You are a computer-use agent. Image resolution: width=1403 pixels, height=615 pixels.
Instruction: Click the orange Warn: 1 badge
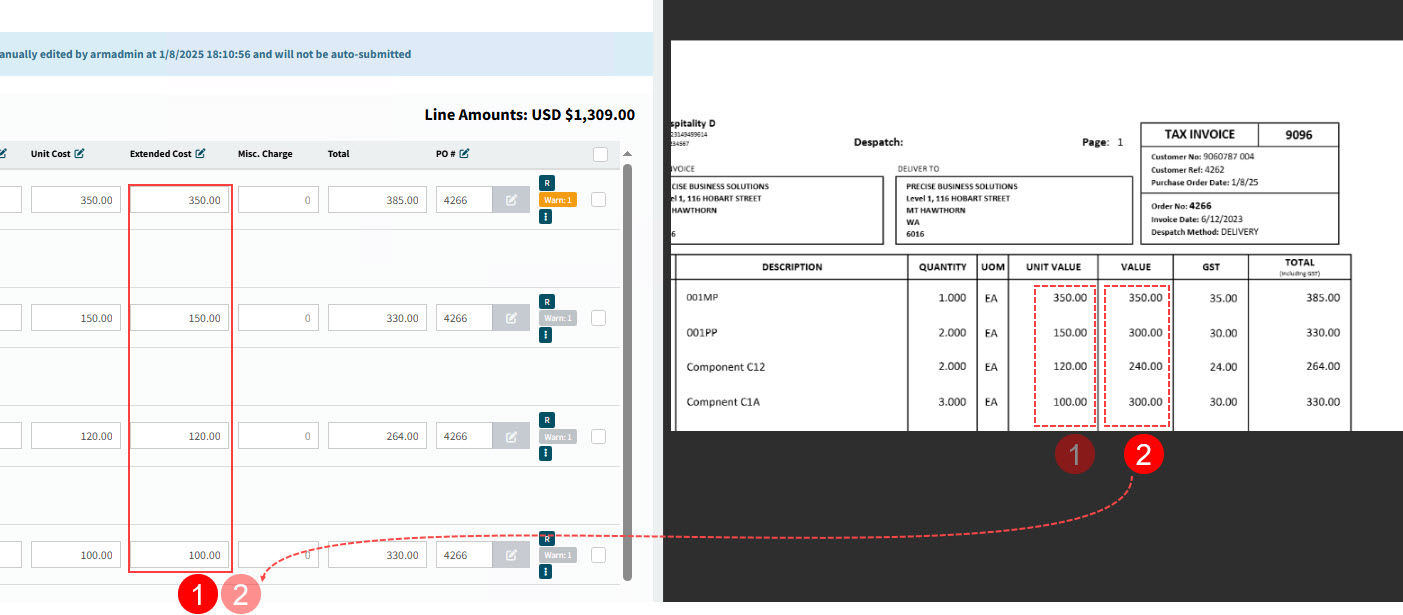pyautogui.click(x=557, y=200)
